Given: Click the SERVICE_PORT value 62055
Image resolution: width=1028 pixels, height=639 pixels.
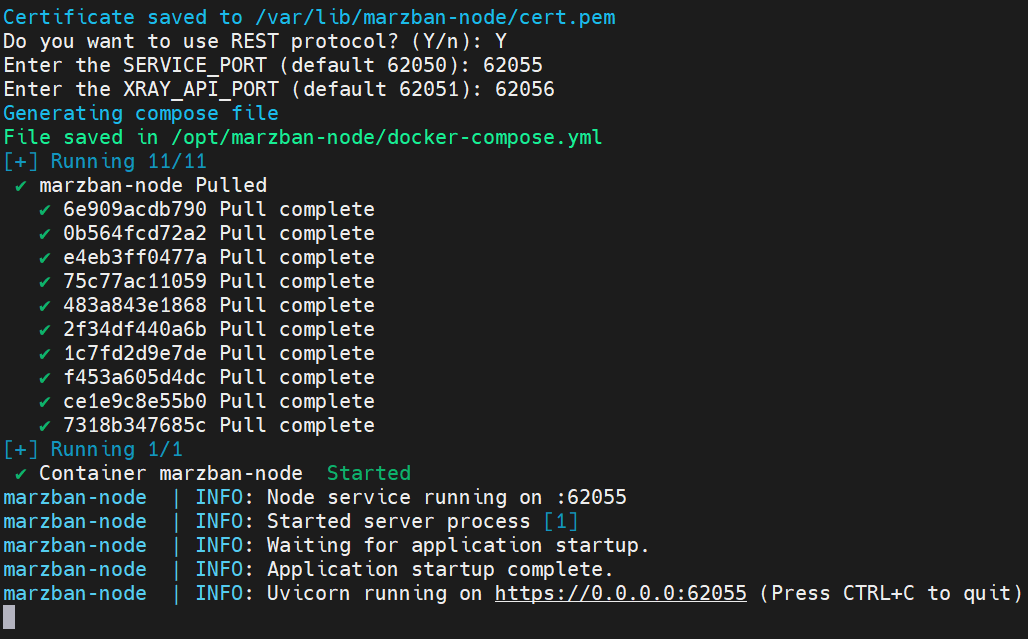Looking at the screenshot, I should 512,65.
